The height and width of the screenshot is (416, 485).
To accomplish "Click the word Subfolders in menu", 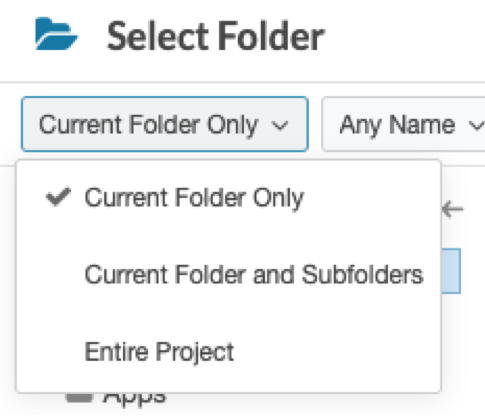I will [362, 275].
